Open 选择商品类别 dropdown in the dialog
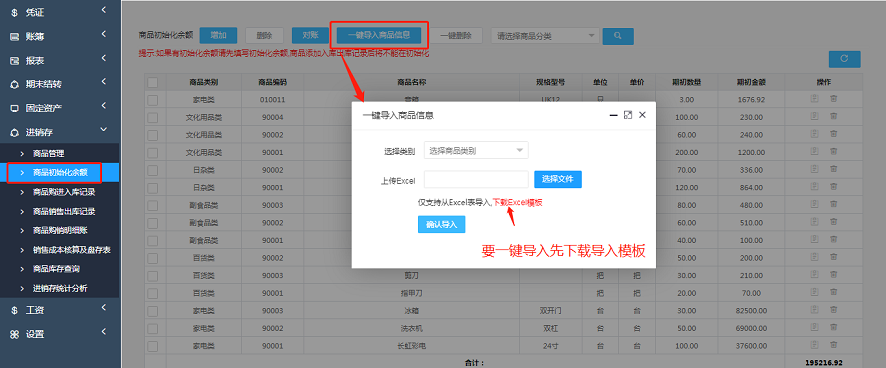 [x=476, y=150]
